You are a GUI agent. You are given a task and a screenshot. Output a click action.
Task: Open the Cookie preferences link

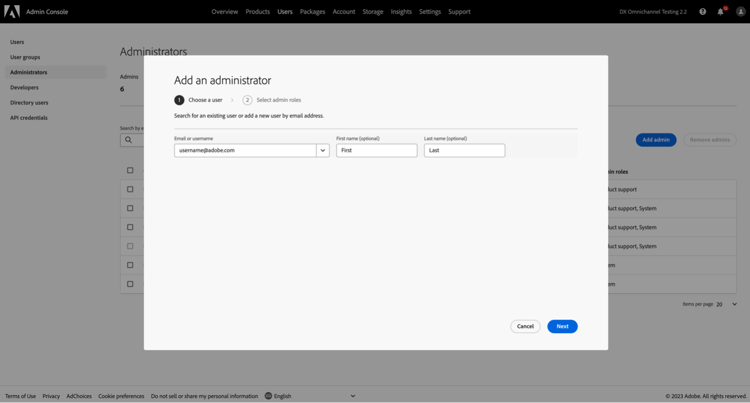pos(121,396)
